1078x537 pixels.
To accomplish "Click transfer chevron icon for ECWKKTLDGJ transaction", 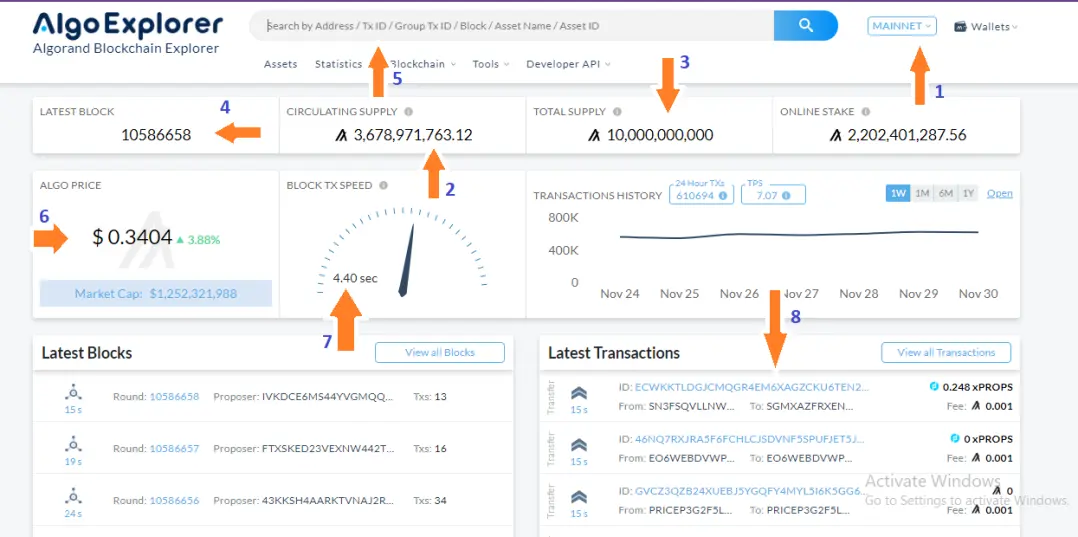I will pos(579,393).
